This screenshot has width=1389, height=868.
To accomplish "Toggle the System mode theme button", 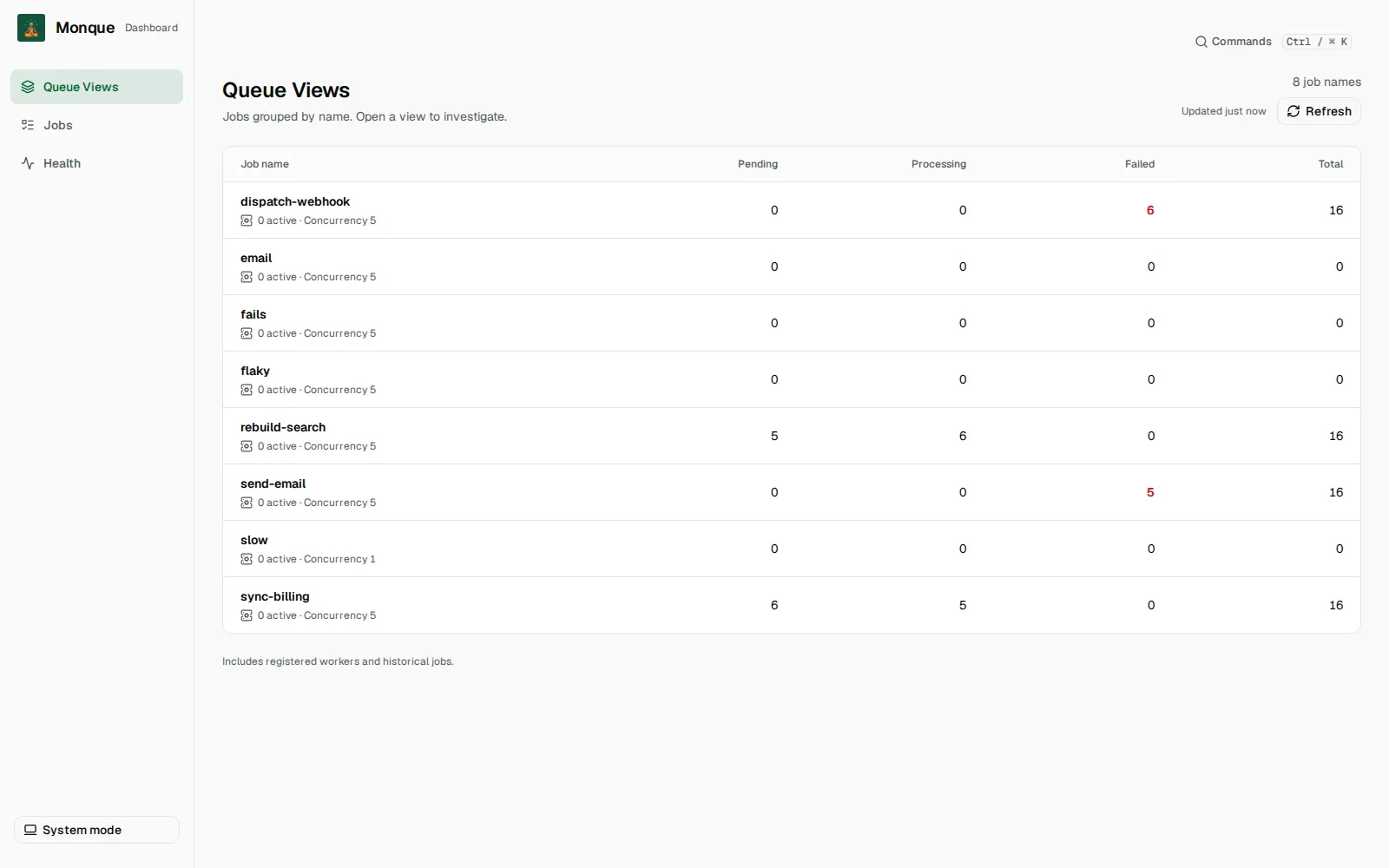I will pos(96,830).
